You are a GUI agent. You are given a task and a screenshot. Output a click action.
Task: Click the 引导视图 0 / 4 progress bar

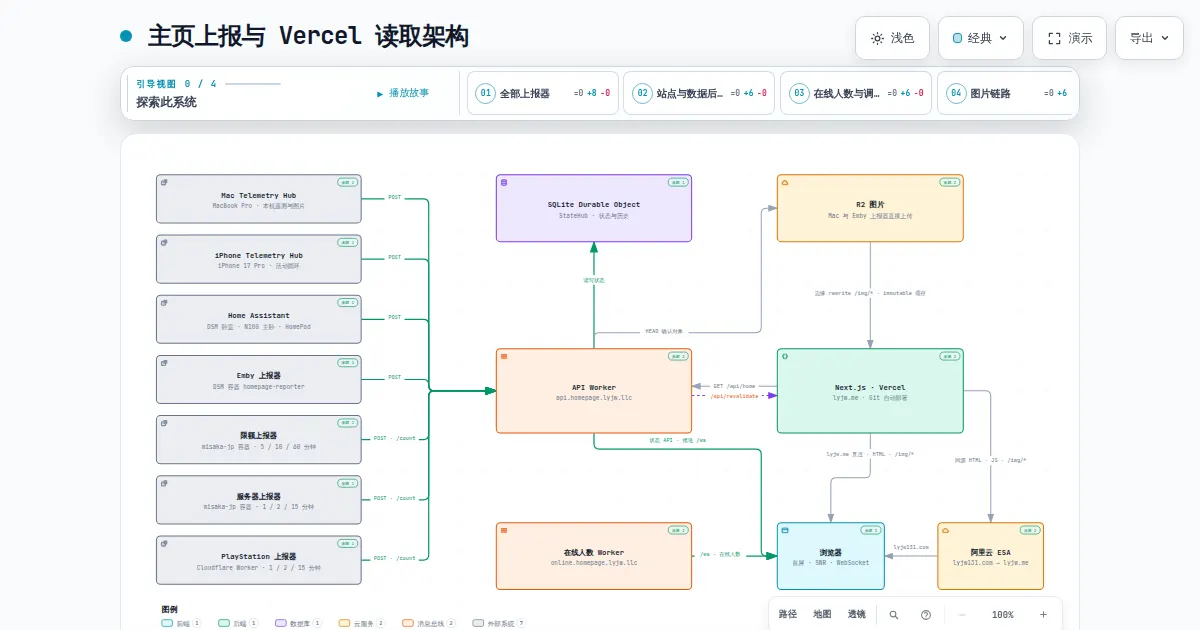(x=253, y=84)
